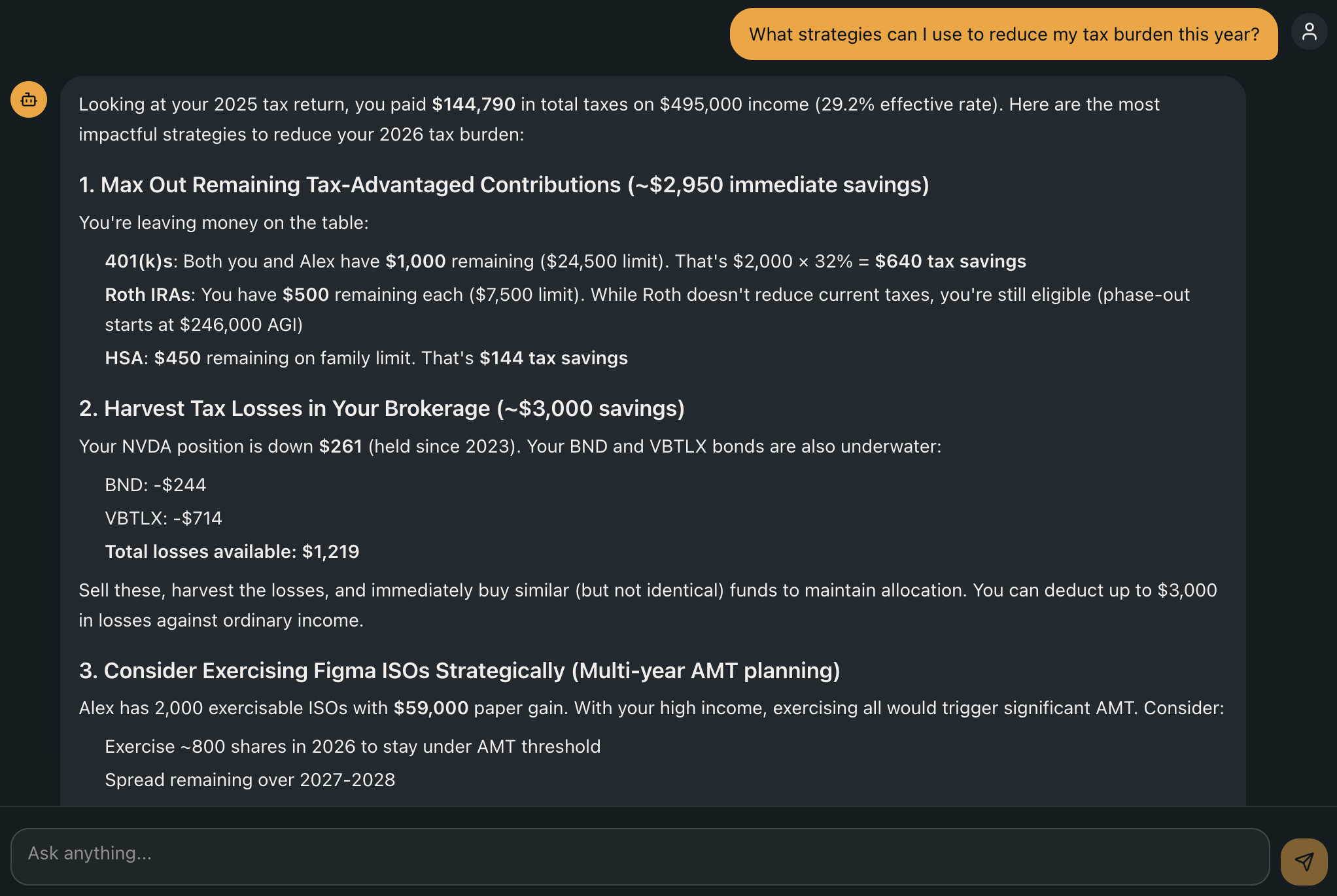This screenshot has width=1337, height=896.
Task: Click the heading 'Max Out Remaining Tax-Advantaged Contributions'
Action: tap(504, 185)
